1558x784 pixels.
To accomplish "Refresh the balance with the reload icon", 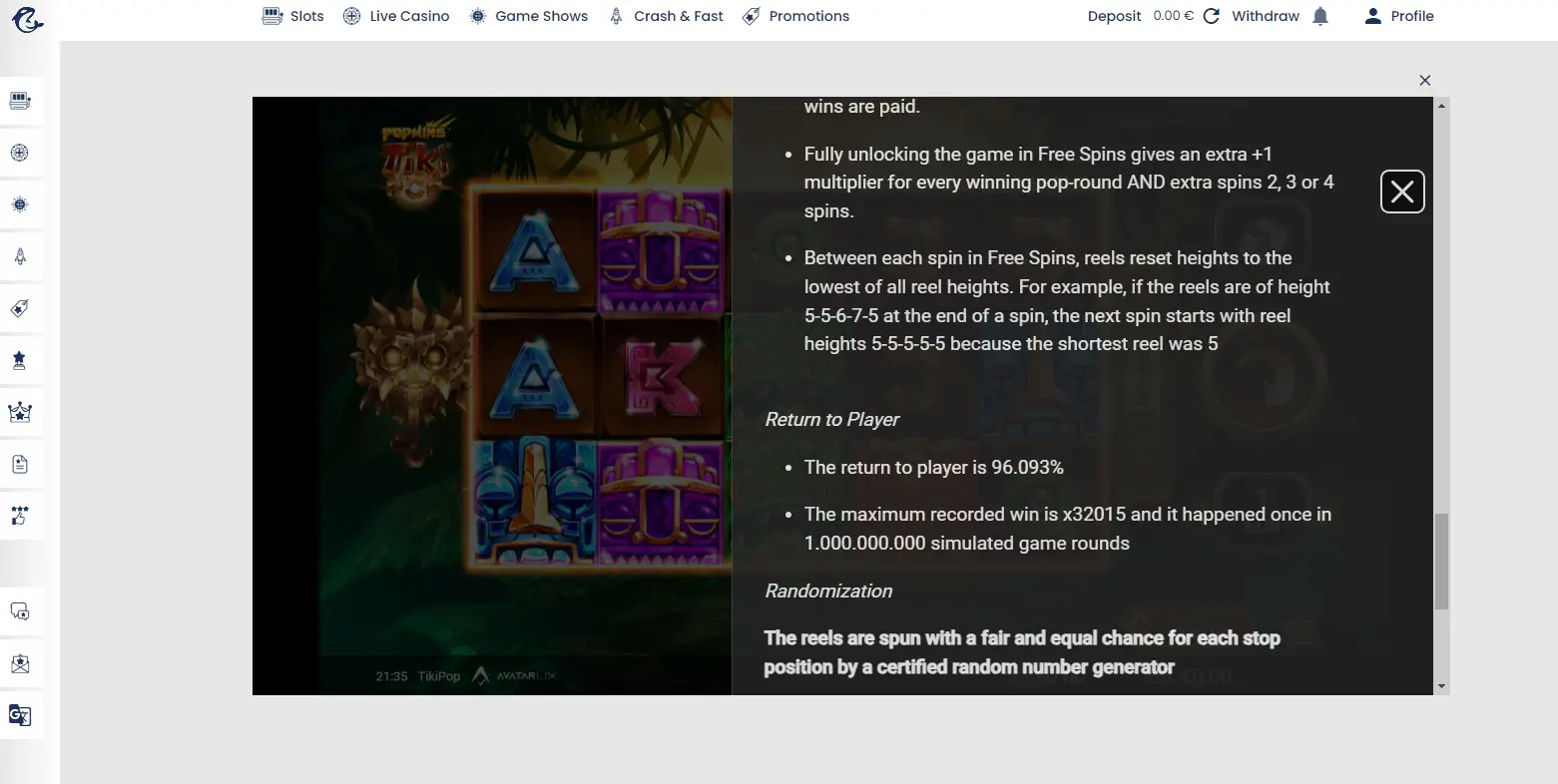I will click(x=1212, y=16).
